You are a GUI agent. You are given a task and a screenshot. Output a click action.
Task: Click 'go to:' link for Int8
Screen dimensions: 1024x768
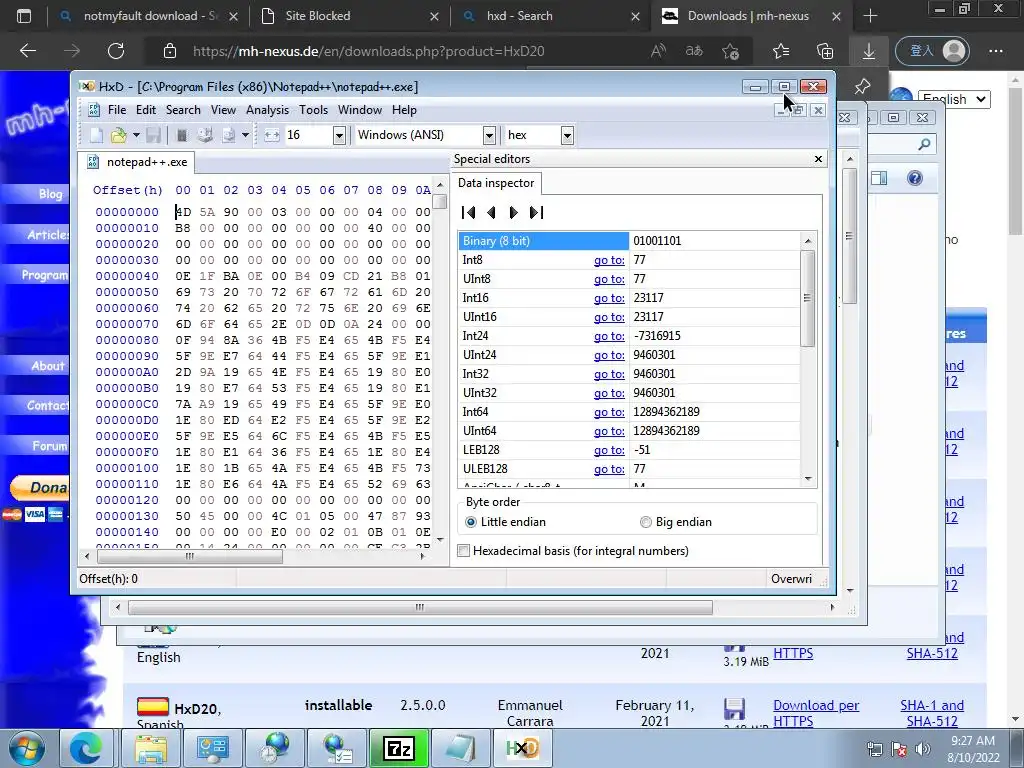tap(609, 260)
